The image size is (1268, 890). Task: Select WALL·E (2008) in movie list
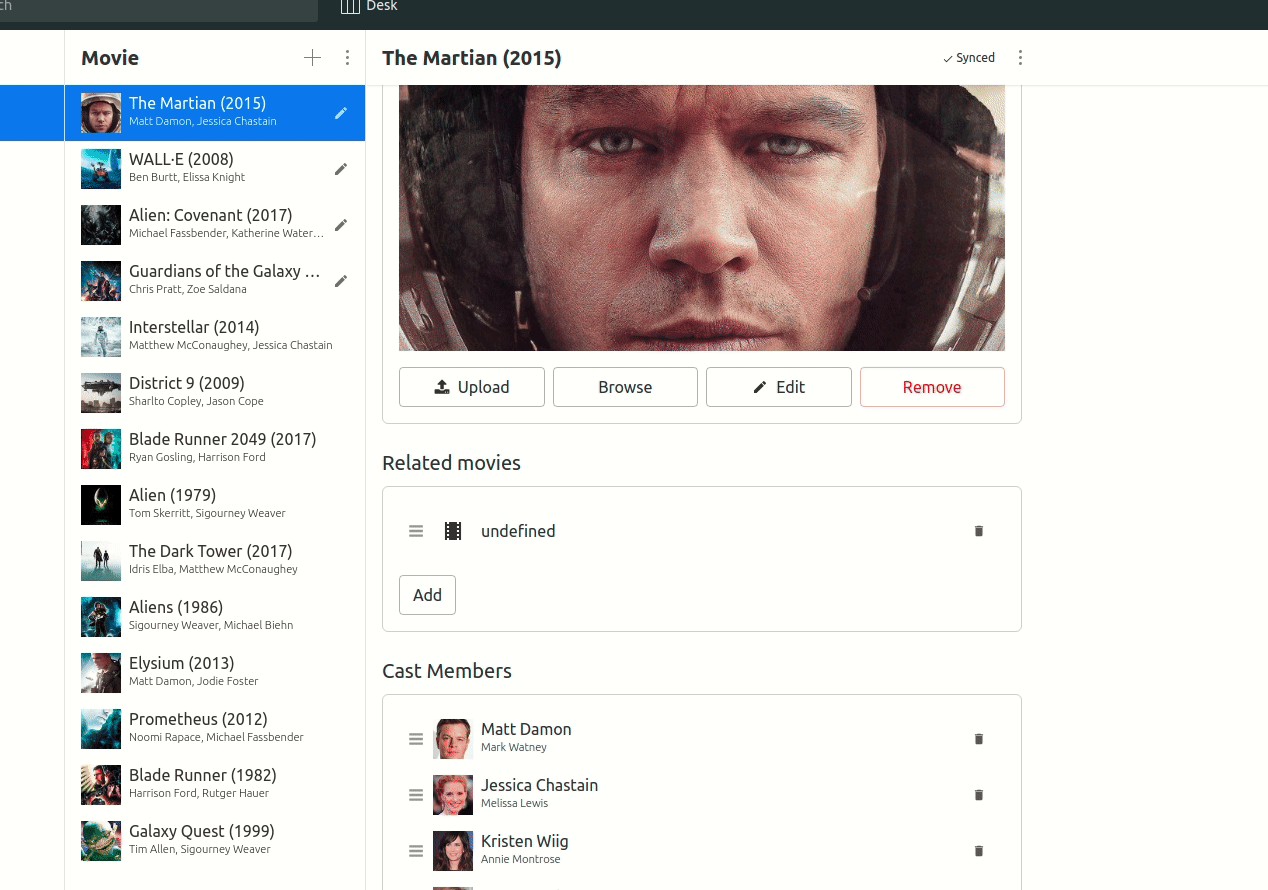(215, 169)
